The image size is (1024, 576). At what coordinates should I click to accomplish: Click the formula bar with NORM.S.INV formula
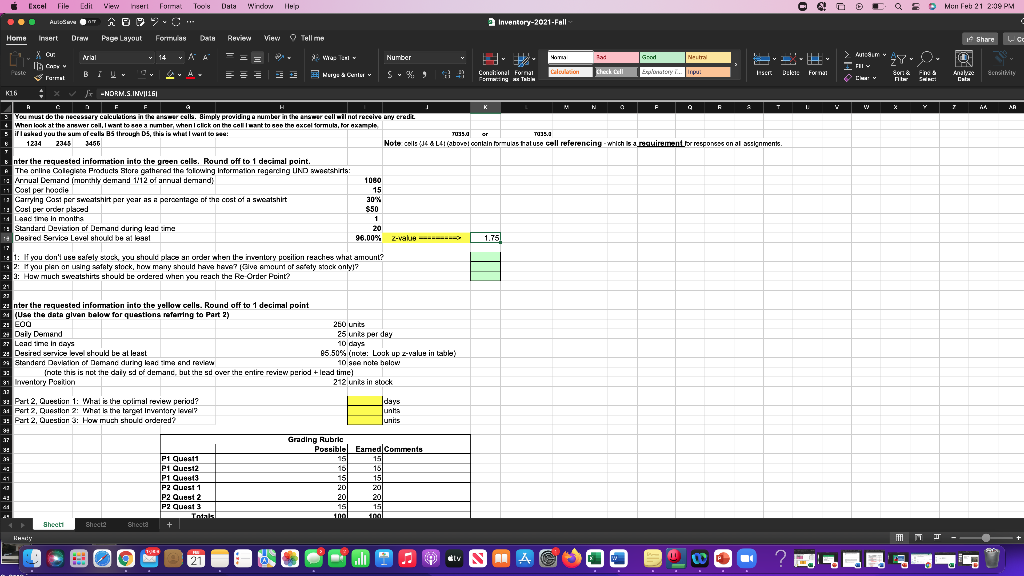[558, 93]
